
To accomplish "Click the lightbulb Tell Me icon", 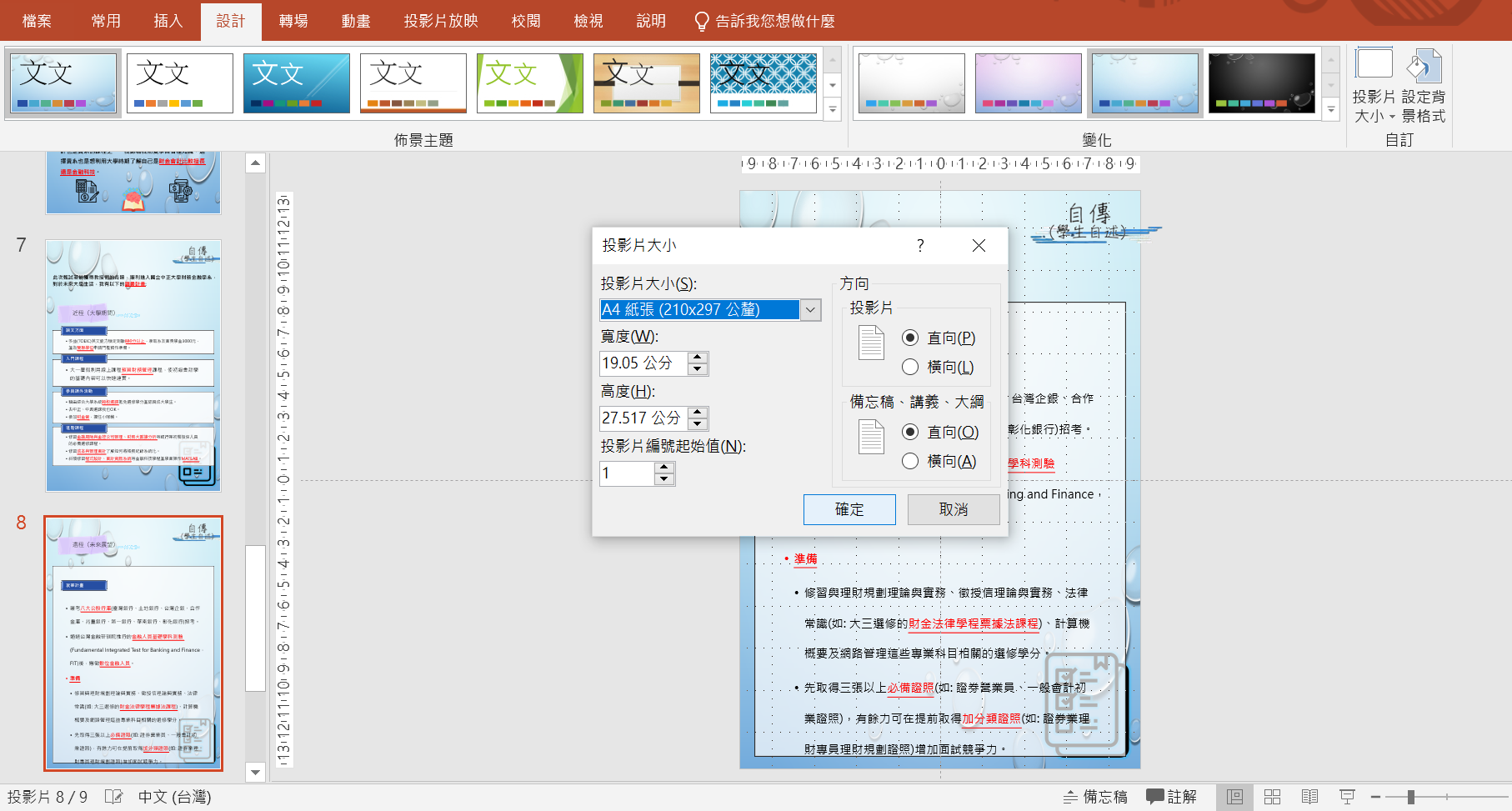I will (702, 21).
